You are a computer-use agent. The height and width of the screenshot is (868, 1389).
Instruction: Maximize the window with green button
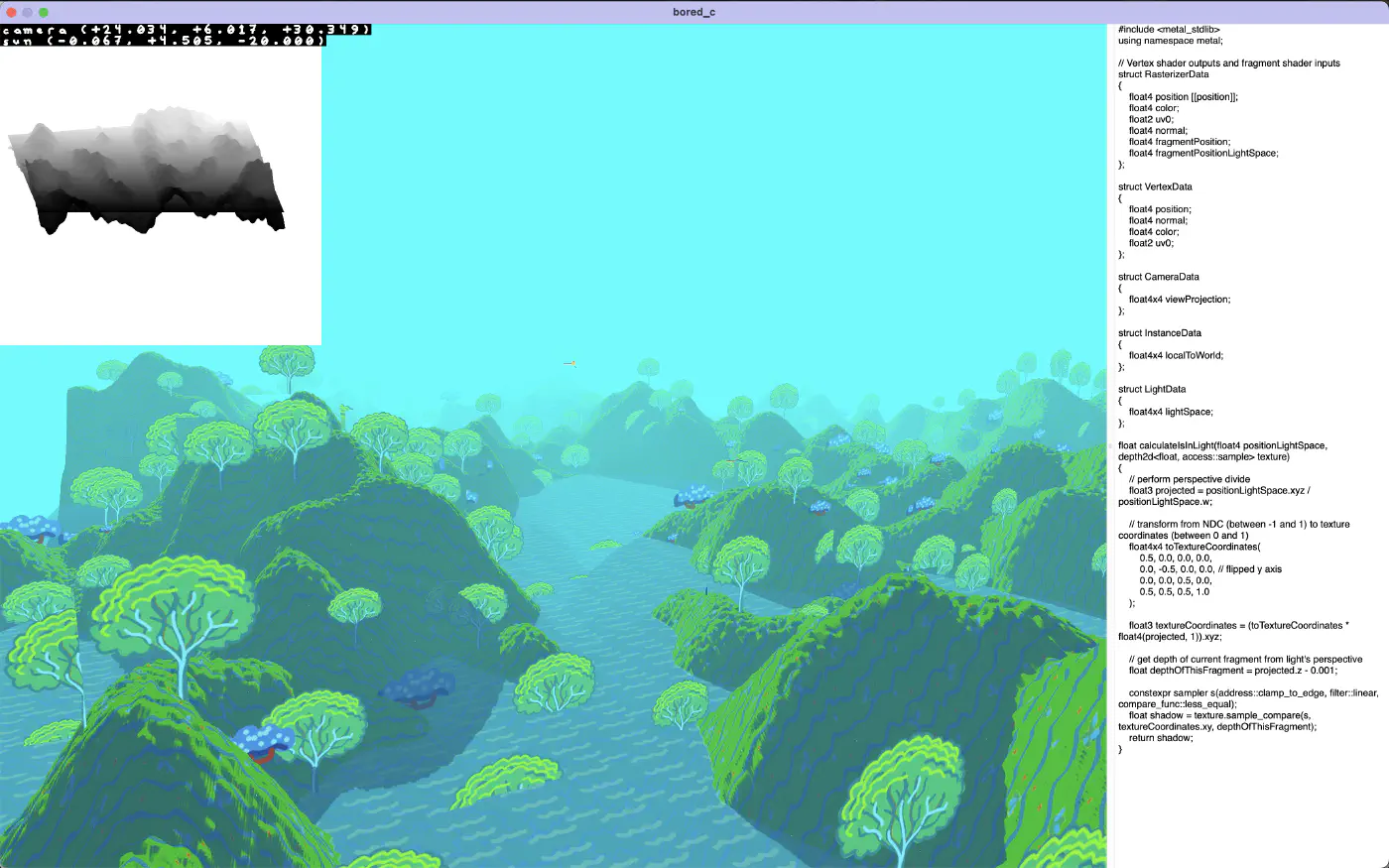tap(44, 12)
